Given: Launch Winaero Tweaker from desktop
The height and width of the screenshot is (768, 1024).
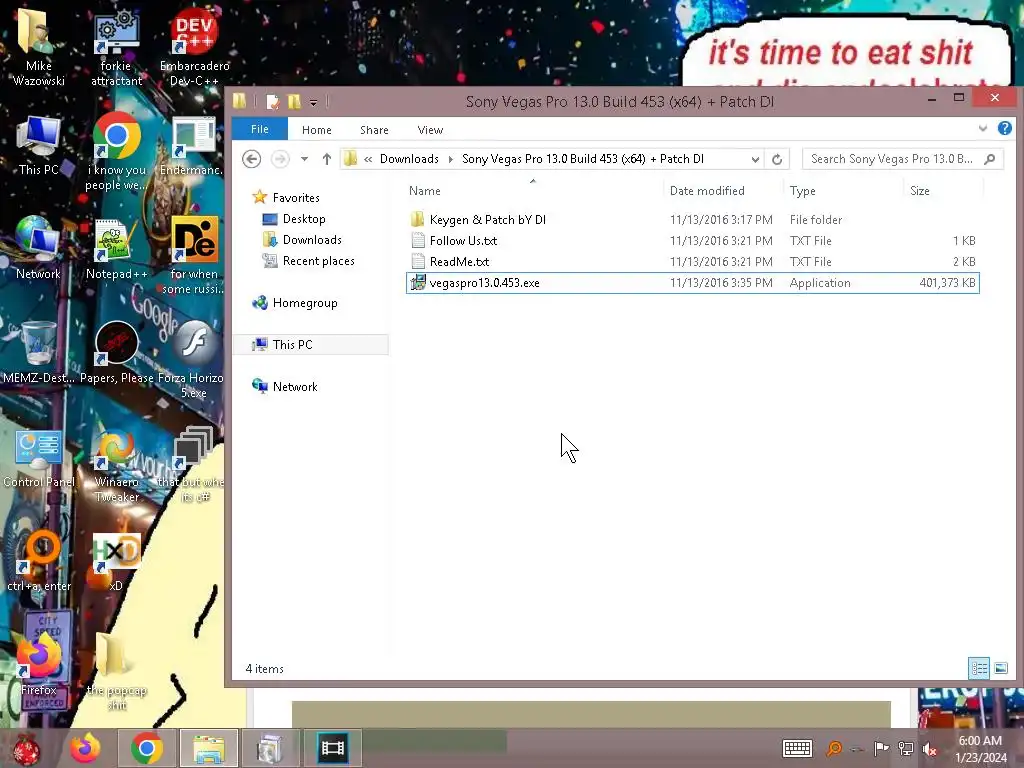Looking at the screenshot, I should coord(116,464).
